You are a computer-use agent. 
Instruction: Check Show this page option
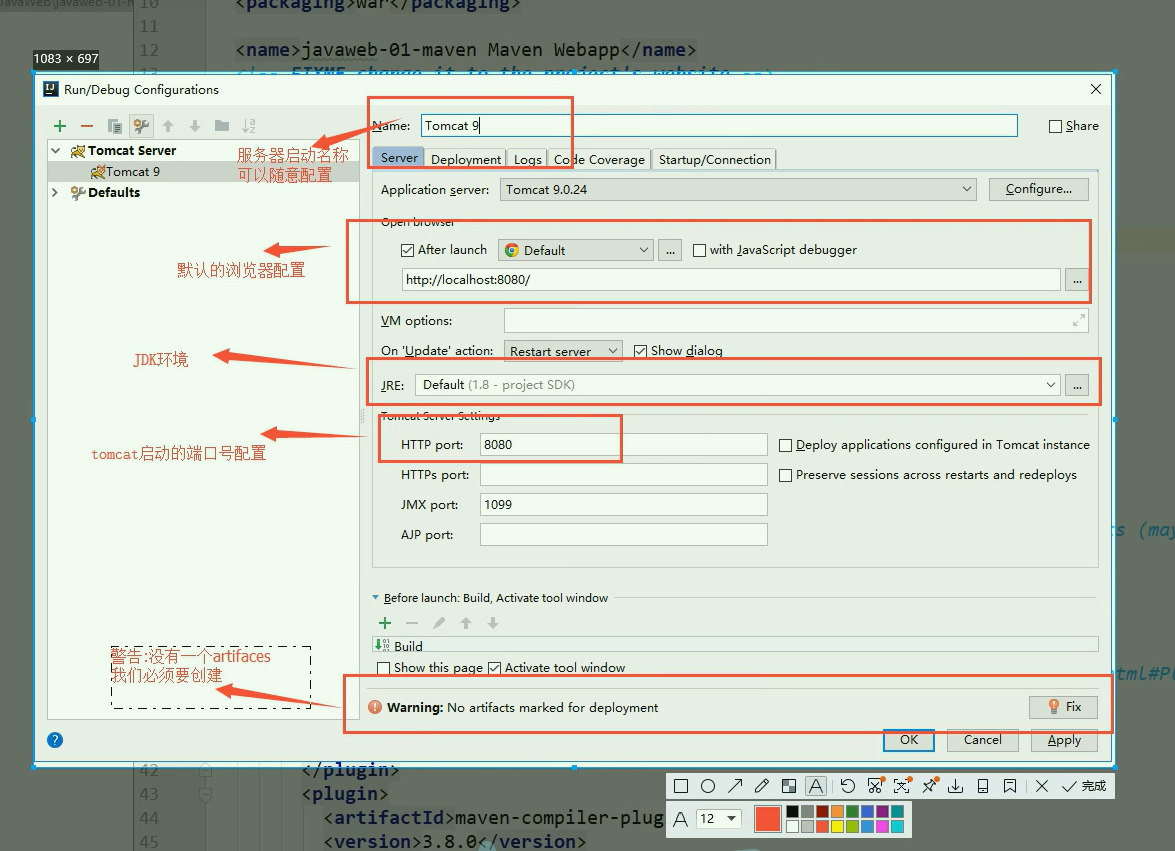[384, 667]
